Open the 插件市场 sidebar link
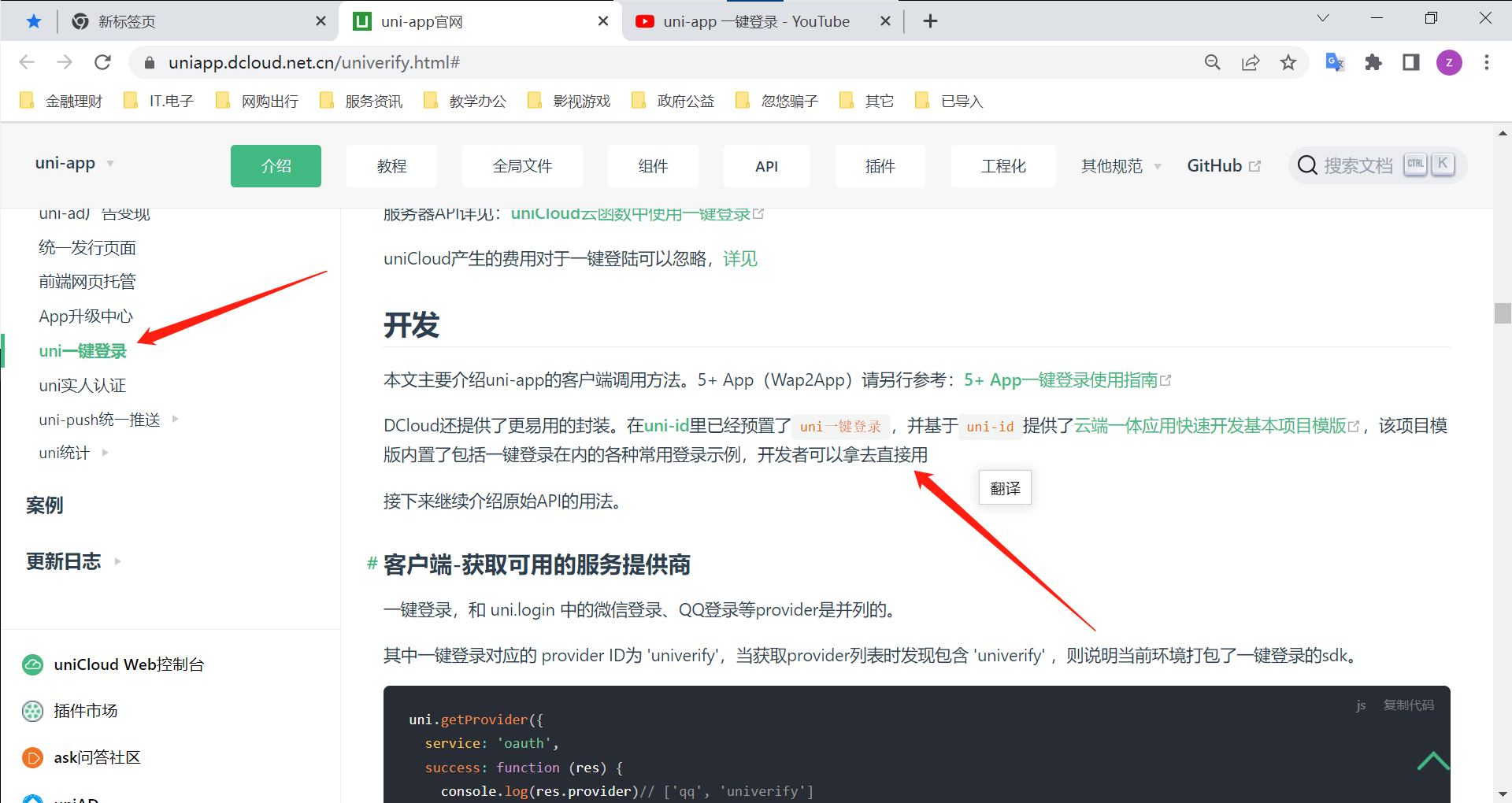1512x803 pixels. 85,711
